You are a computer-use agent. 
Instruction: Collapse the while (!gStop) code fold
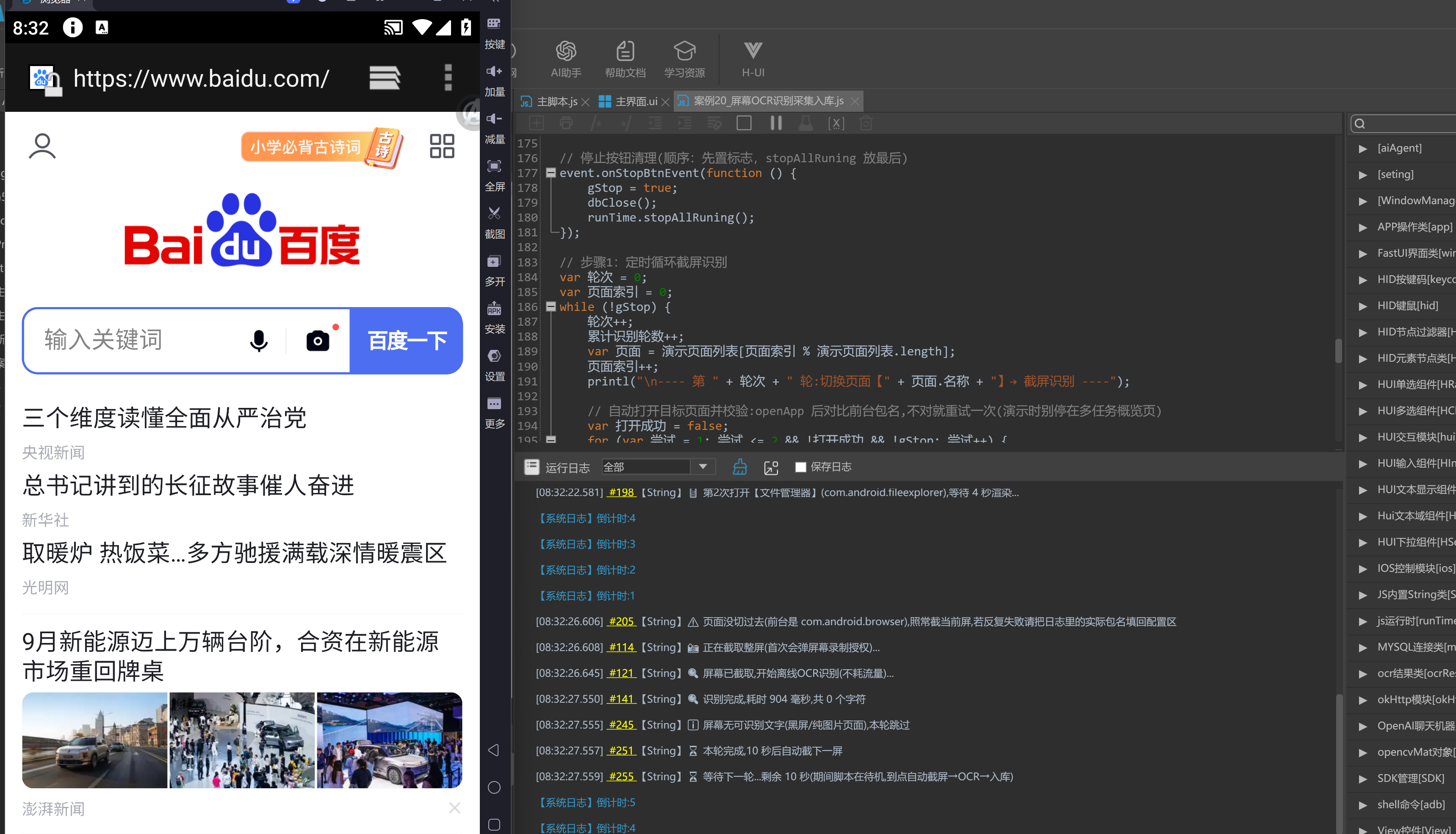[x=551, y=306]
